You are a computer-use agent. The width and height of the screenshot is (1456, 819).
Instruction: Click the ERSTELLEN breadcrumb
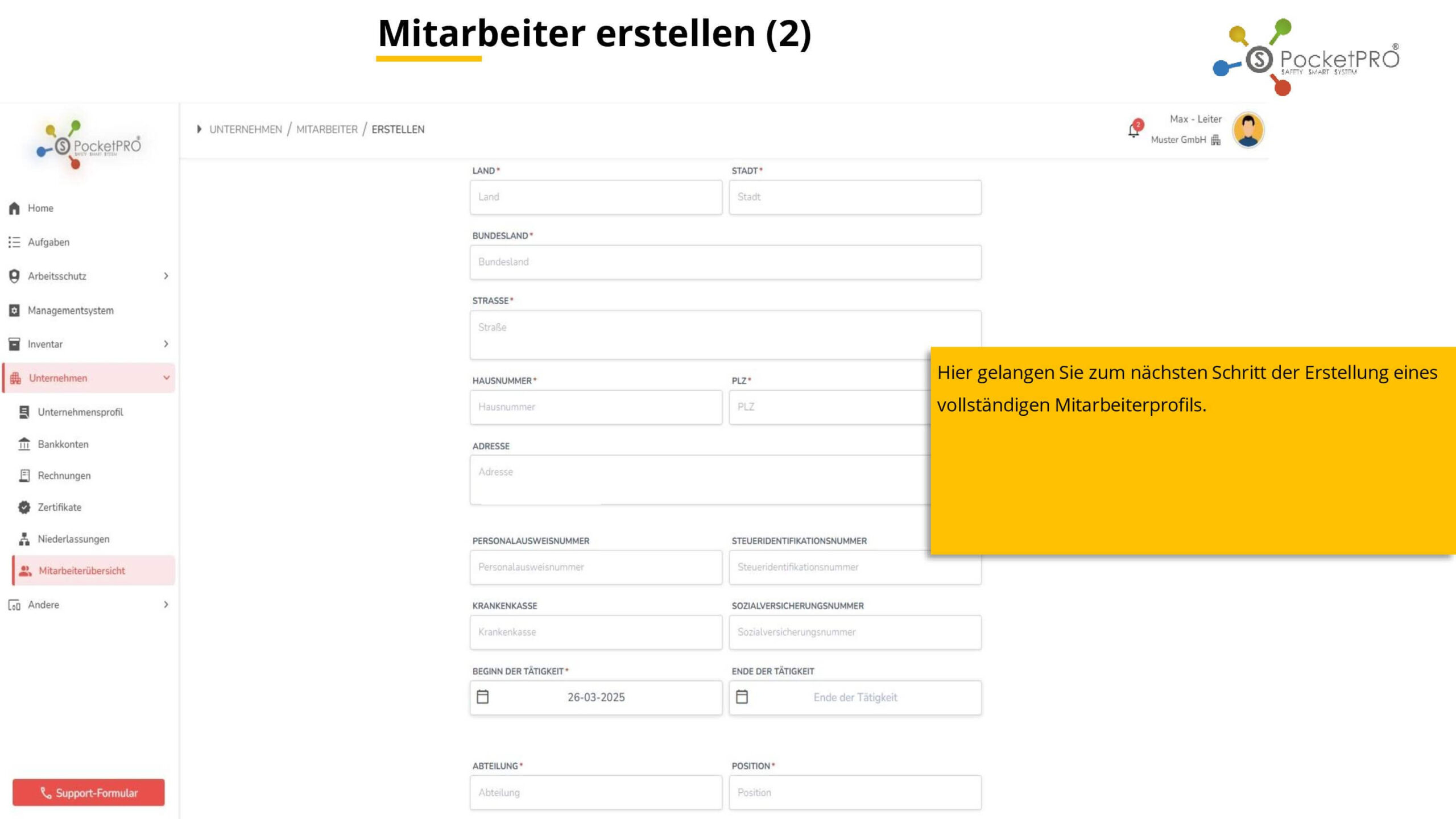point(398,130)
